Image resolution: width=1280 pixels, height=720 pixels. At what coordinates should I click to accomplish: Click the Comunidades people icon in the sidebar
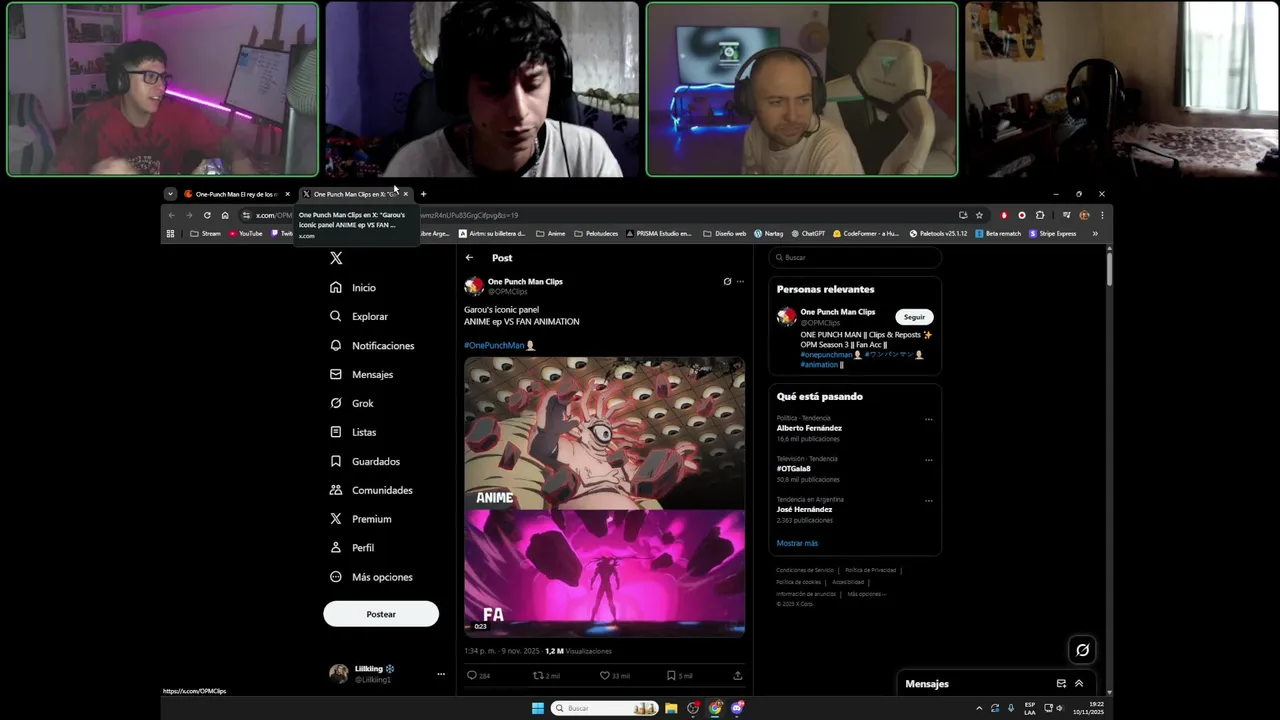[336, 490]
